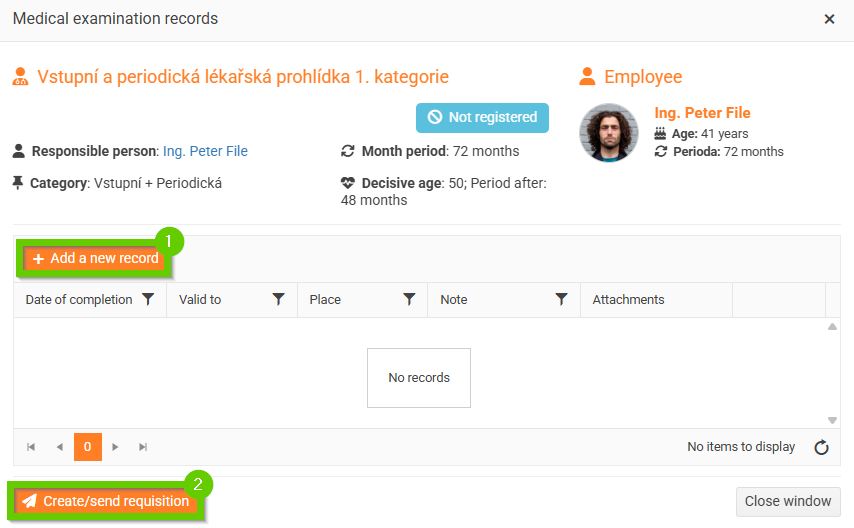Go to the next page

pos(115,447)
